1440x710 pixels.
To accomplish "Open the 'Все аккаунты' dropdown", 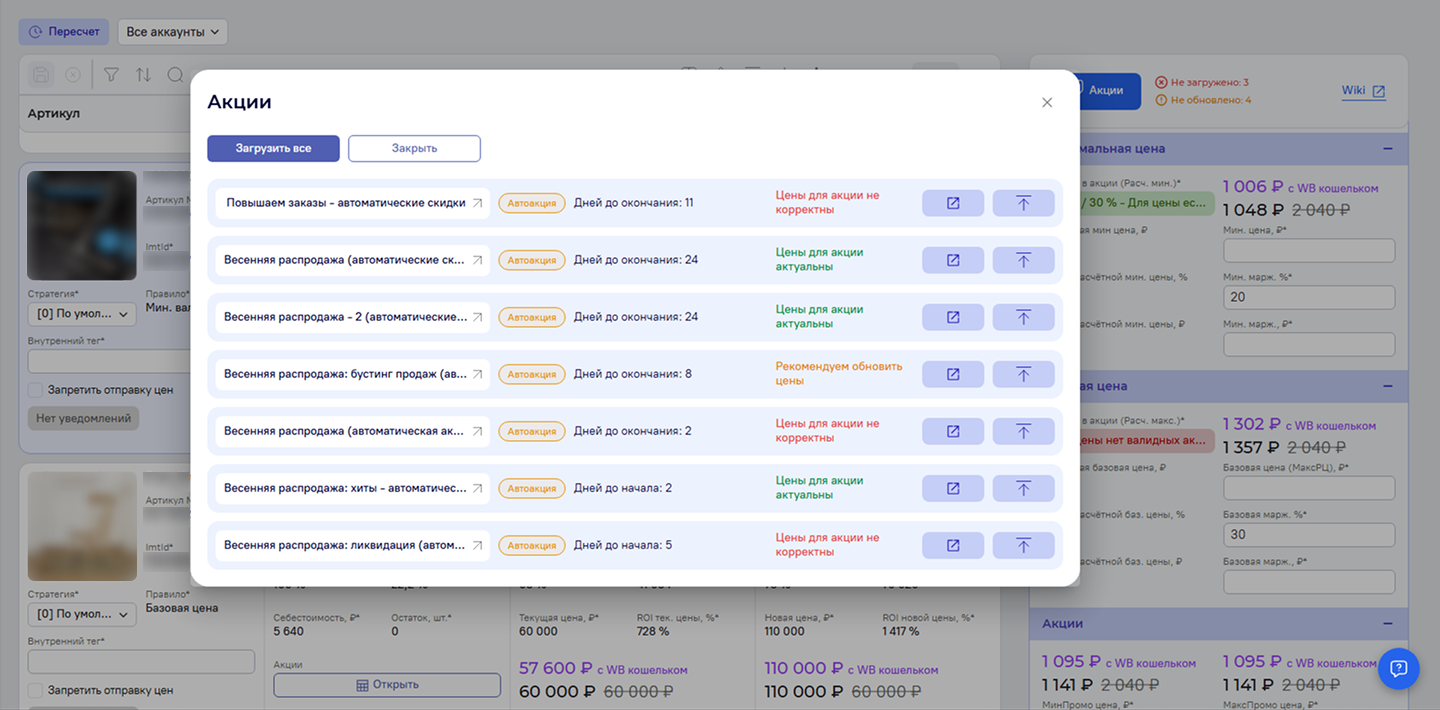I will [x=173, y=32].
